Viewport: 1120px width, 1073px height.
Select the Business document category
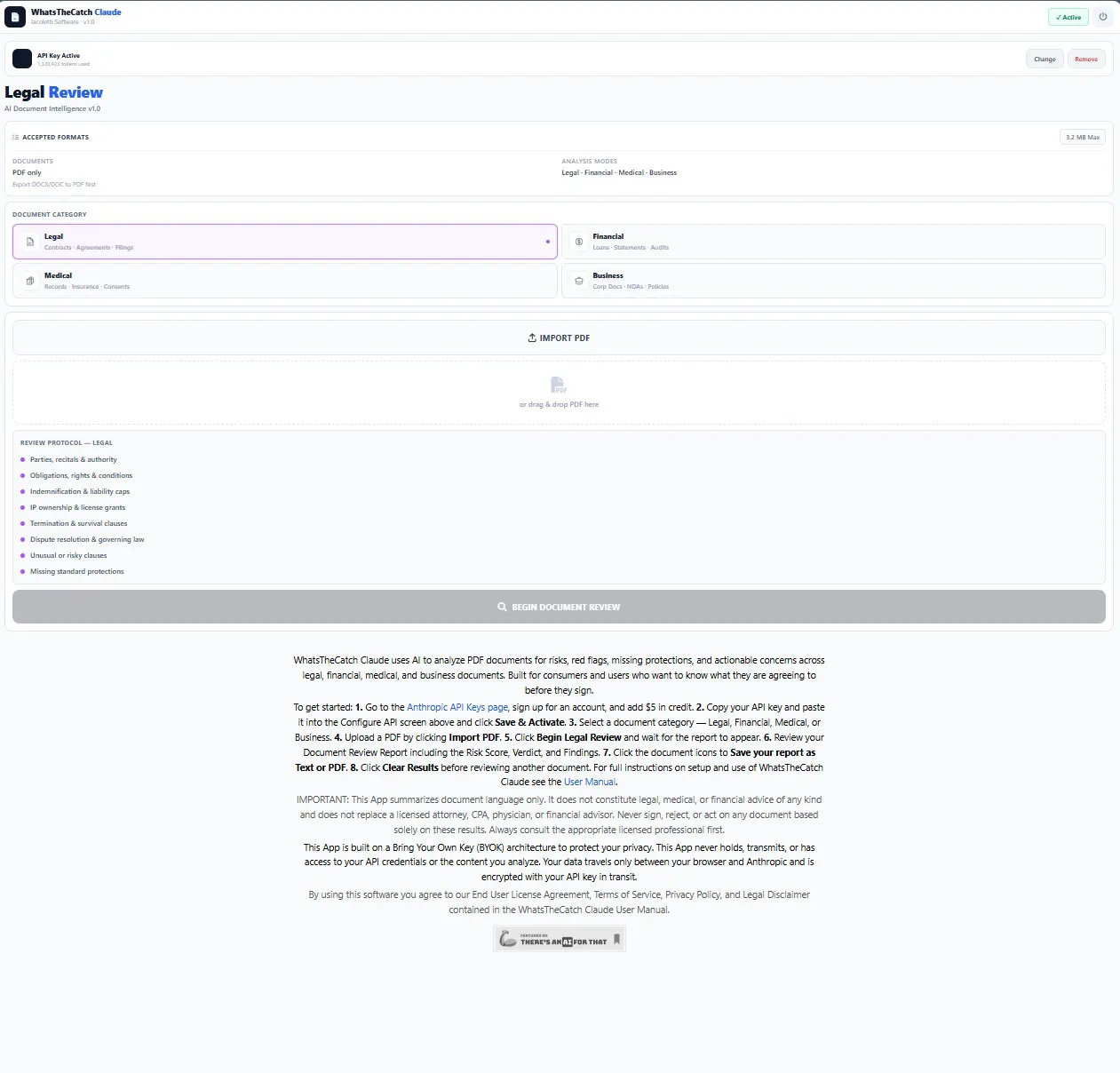coord(833,281)
